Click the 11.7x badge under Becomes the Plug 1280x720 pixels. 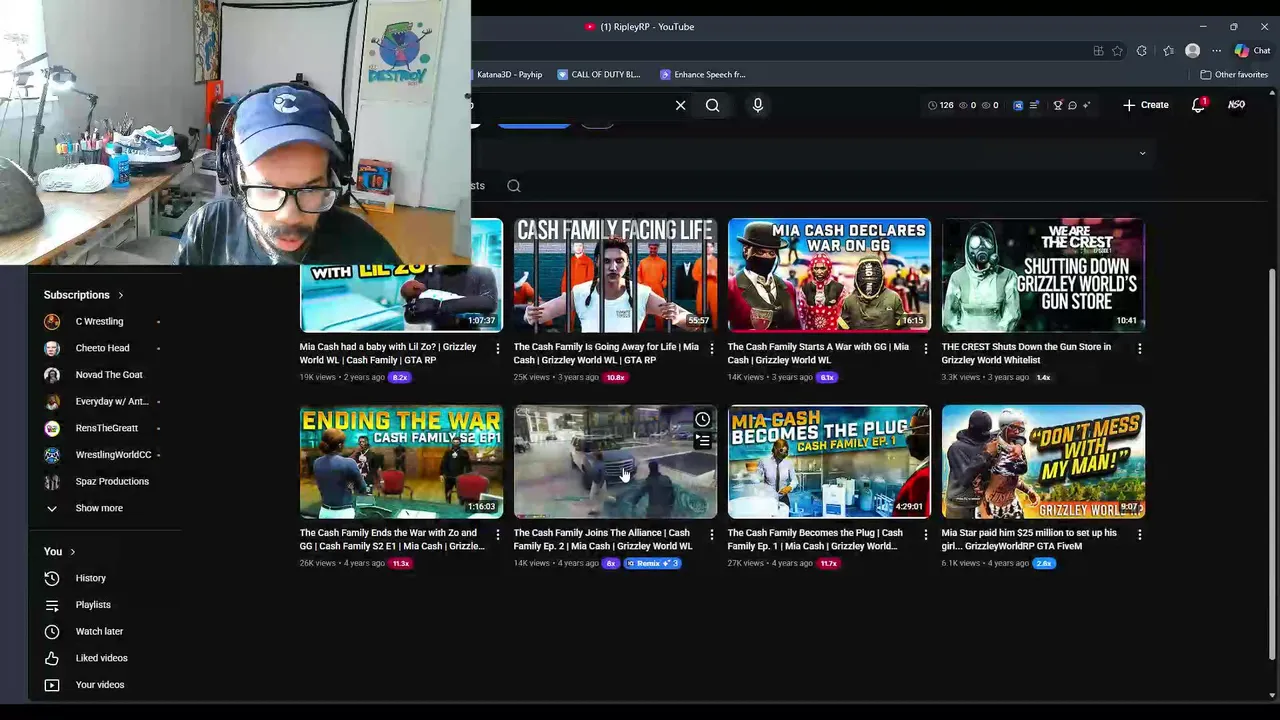point(828,563)
